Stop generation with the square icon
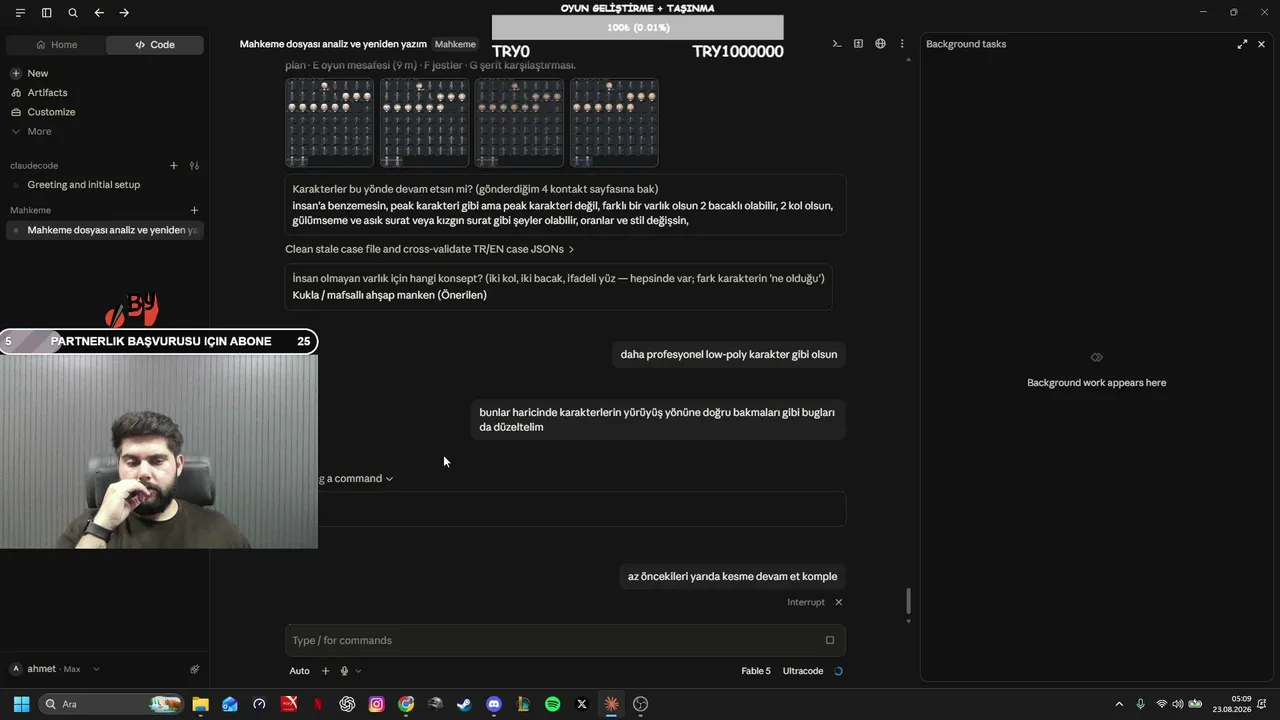Viewport: 1280px width, 720px height. (830, 640)
